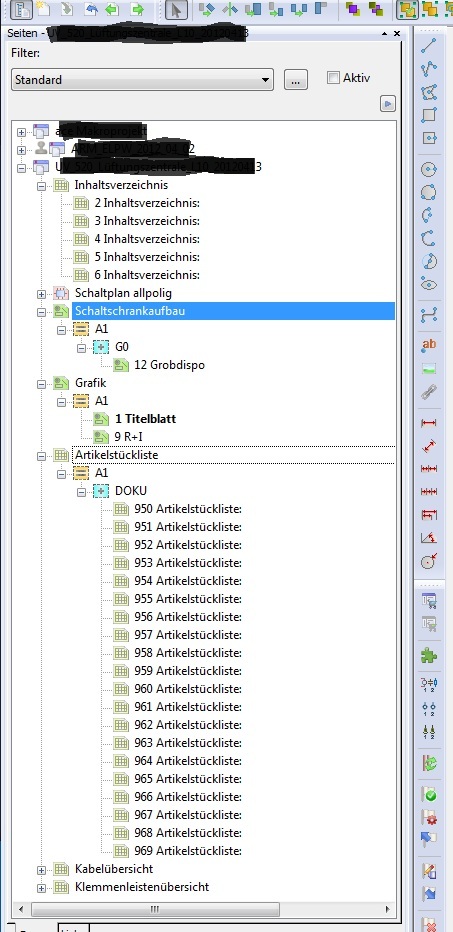The width and height of the screenshot is (453, 932).
Task: Enable the Aktiv filter checkbox
Action: pyautogui.click(x=334, y=77)
